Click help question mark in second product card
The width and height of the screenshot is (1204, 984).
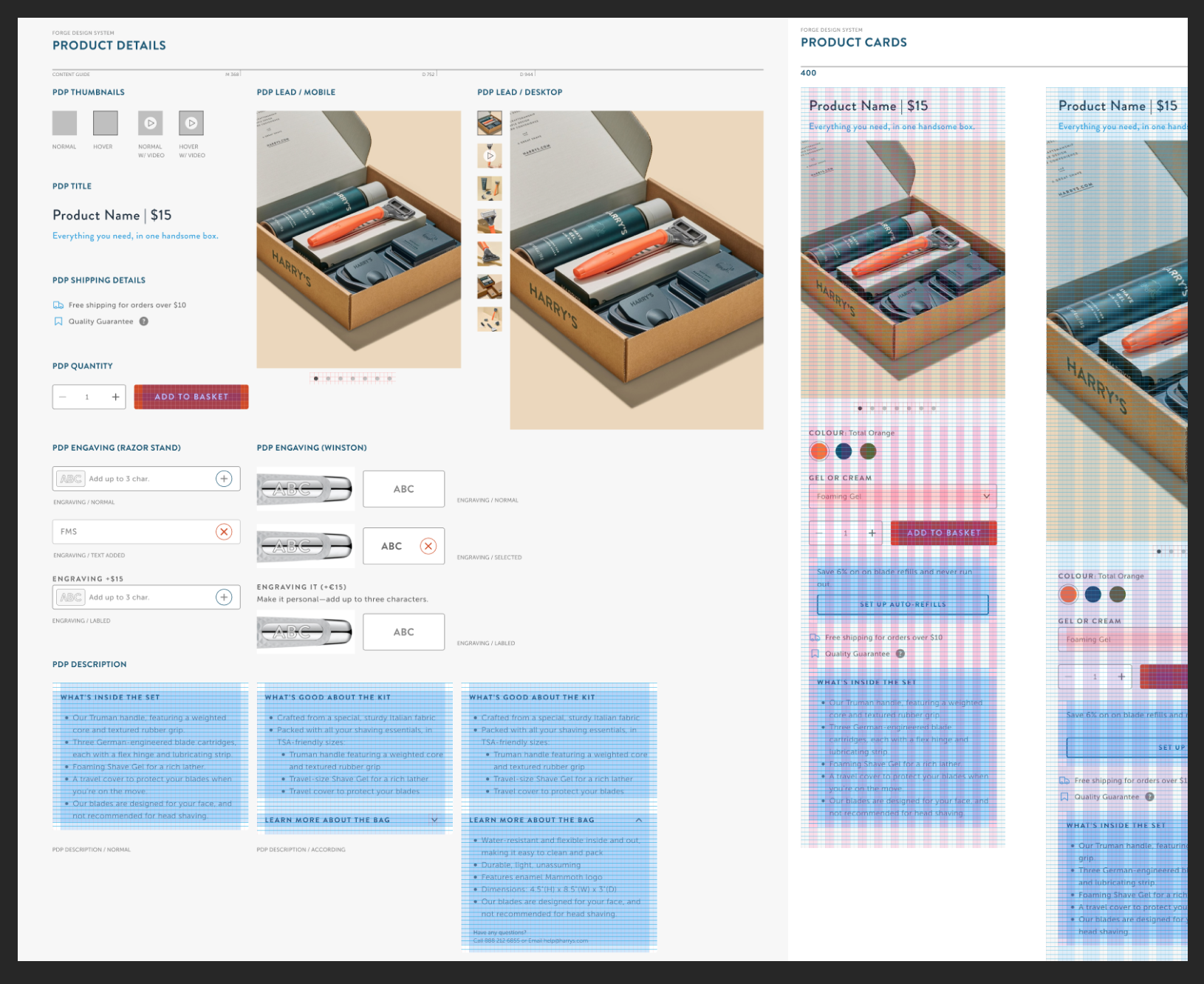click(x=1149, y=797)
